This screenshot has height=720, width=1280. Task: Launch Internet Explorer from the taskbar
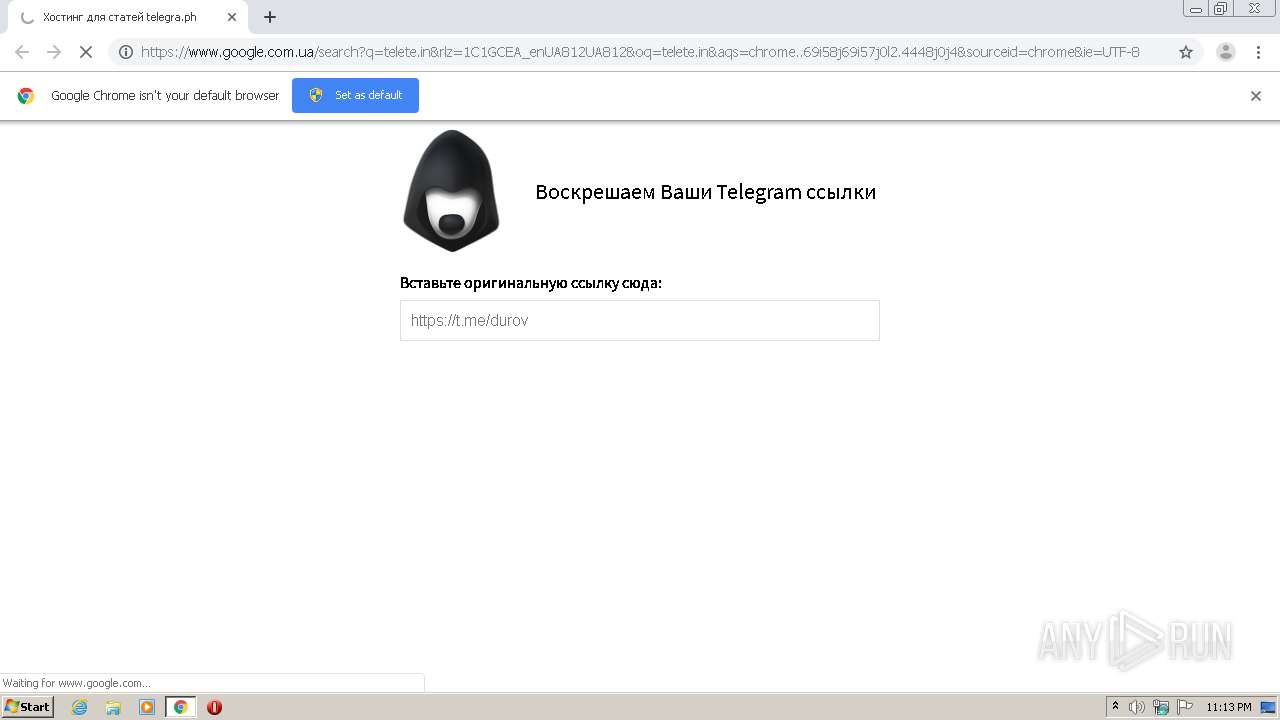point(80,707)
